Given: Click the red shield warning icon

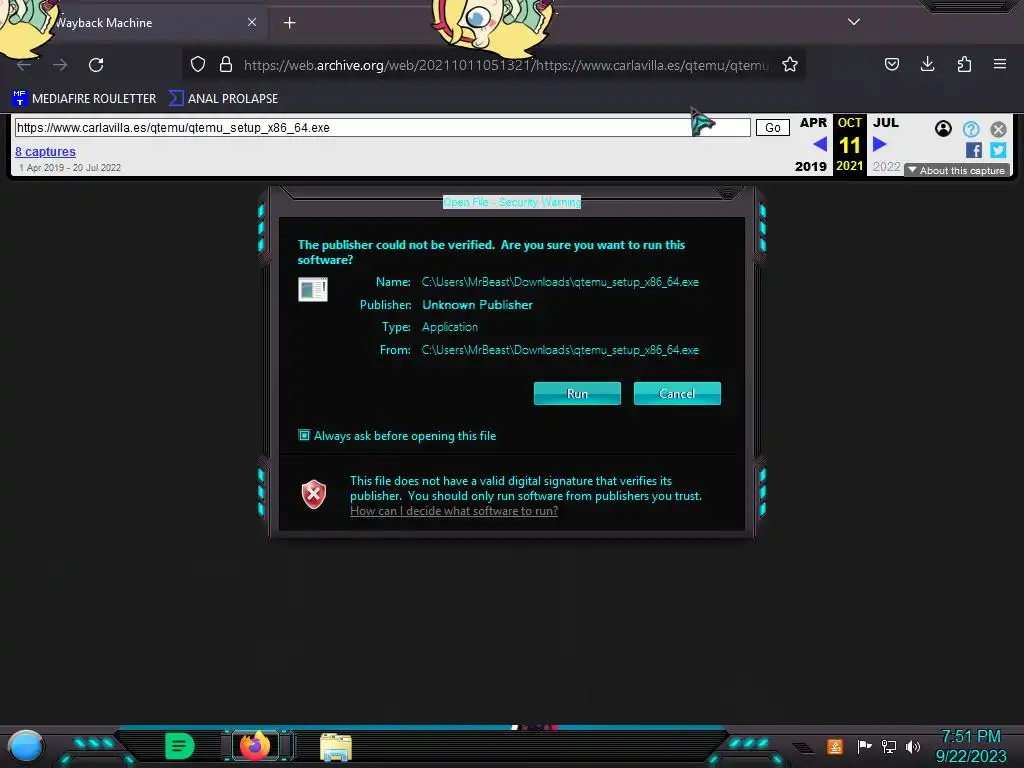Looking at the screenshot, I should (313, 494).
